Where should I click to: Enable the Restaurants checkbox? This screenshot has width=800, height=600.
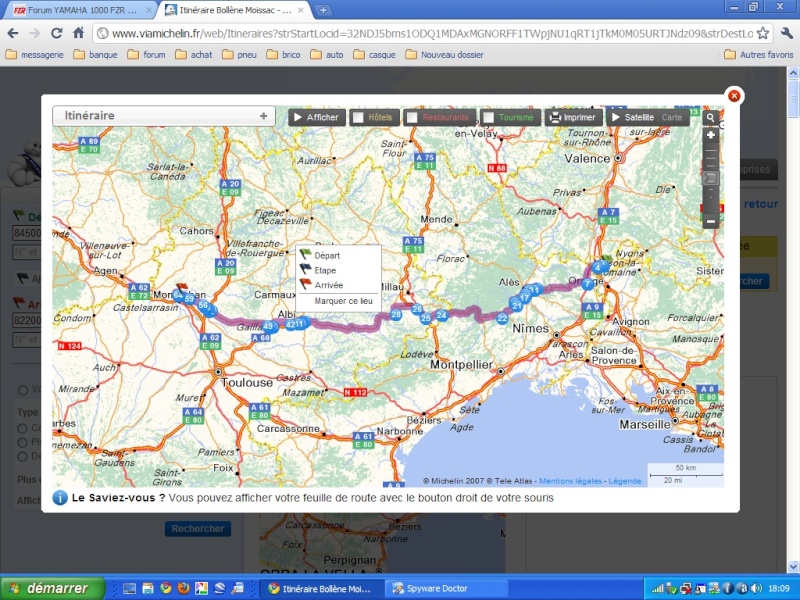pyautogui.click(x=412, y=118)
